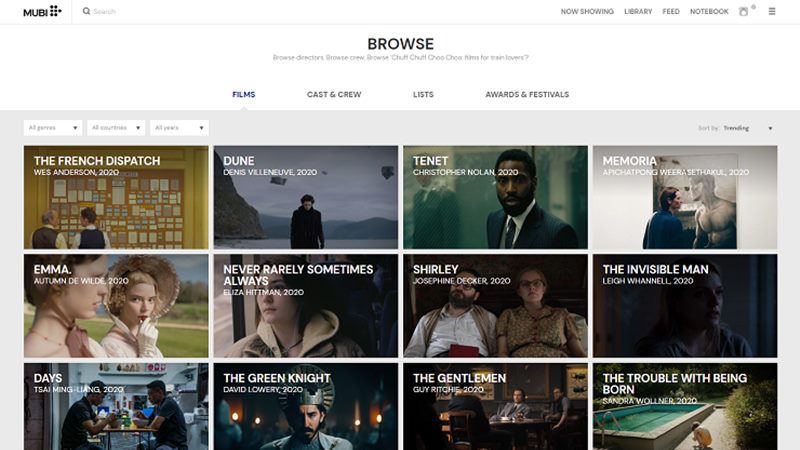Open the Now Showing page
The width and height of the screenshot is (800, 450).
(x=587, y=11)
